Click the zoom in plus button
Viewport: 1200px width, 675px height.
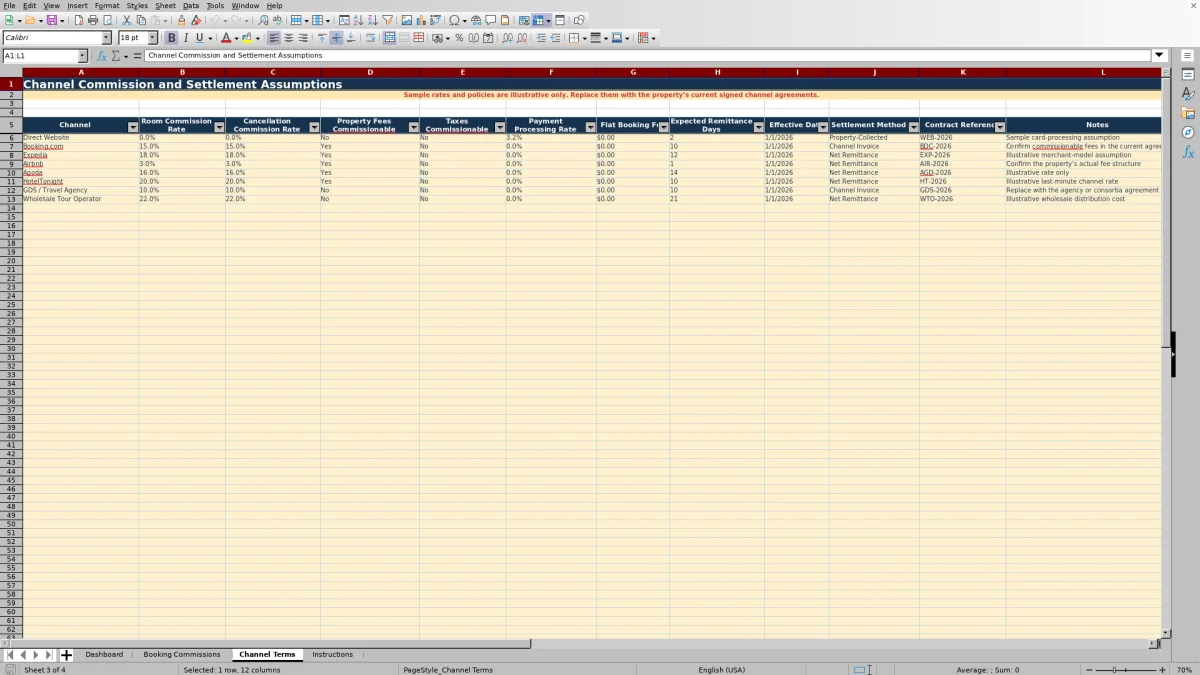(1162, 669)
